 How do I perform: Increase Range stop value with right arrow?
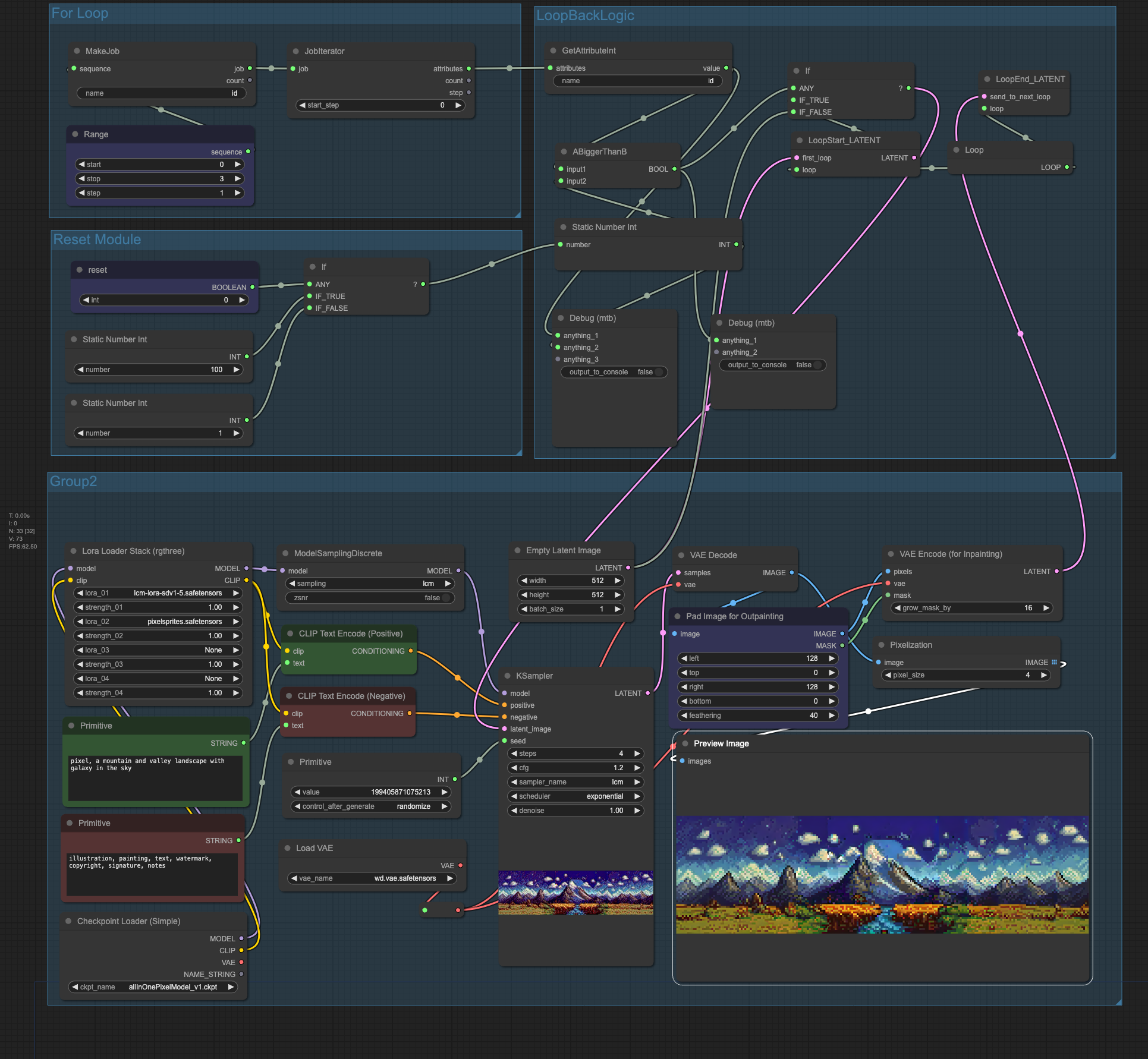[x=237, y=179]
